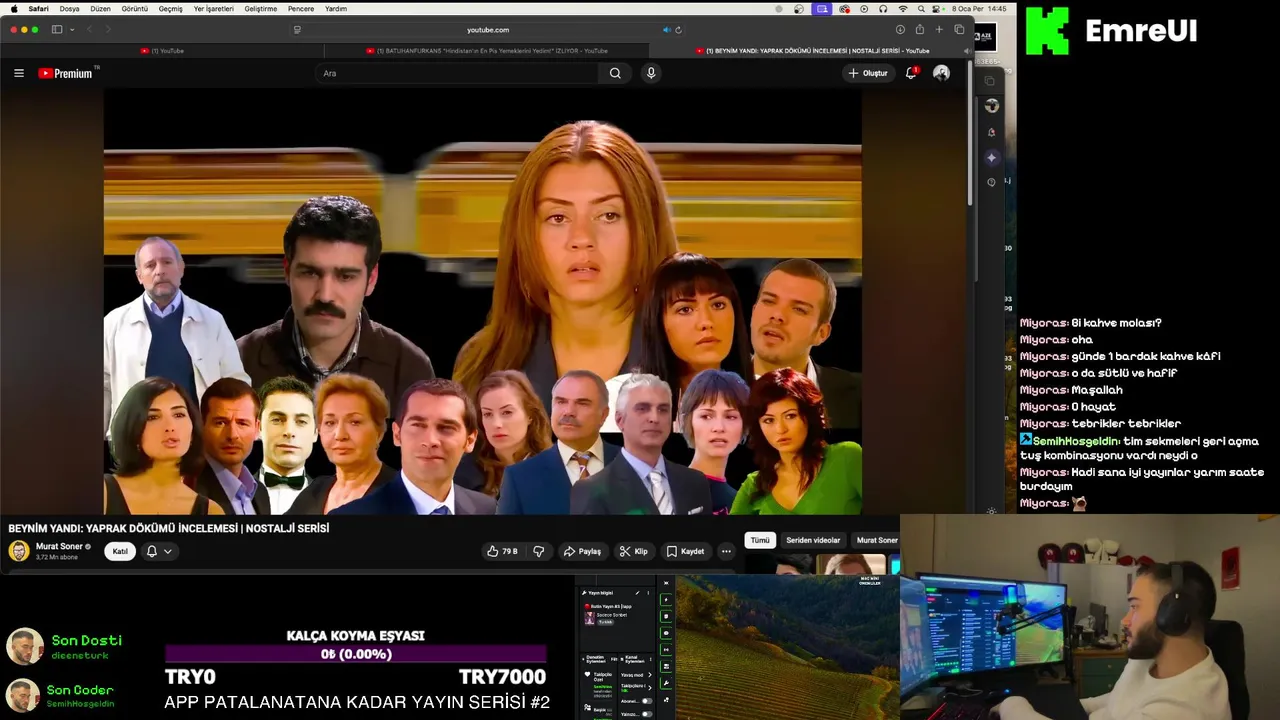Expand 'Yavaş mod' chevron in stream panel
The width and height of the screenshot is (1280, 720).
click(x=650, y=675)
